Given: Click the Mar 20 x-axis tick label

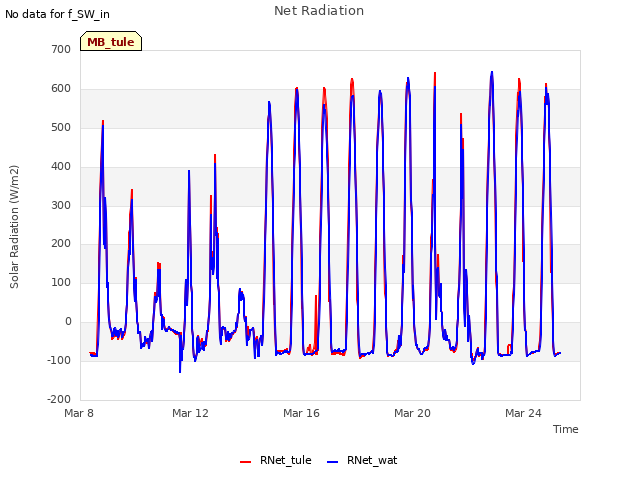Looking at the screenshot, I should click(x=412, y=413).
